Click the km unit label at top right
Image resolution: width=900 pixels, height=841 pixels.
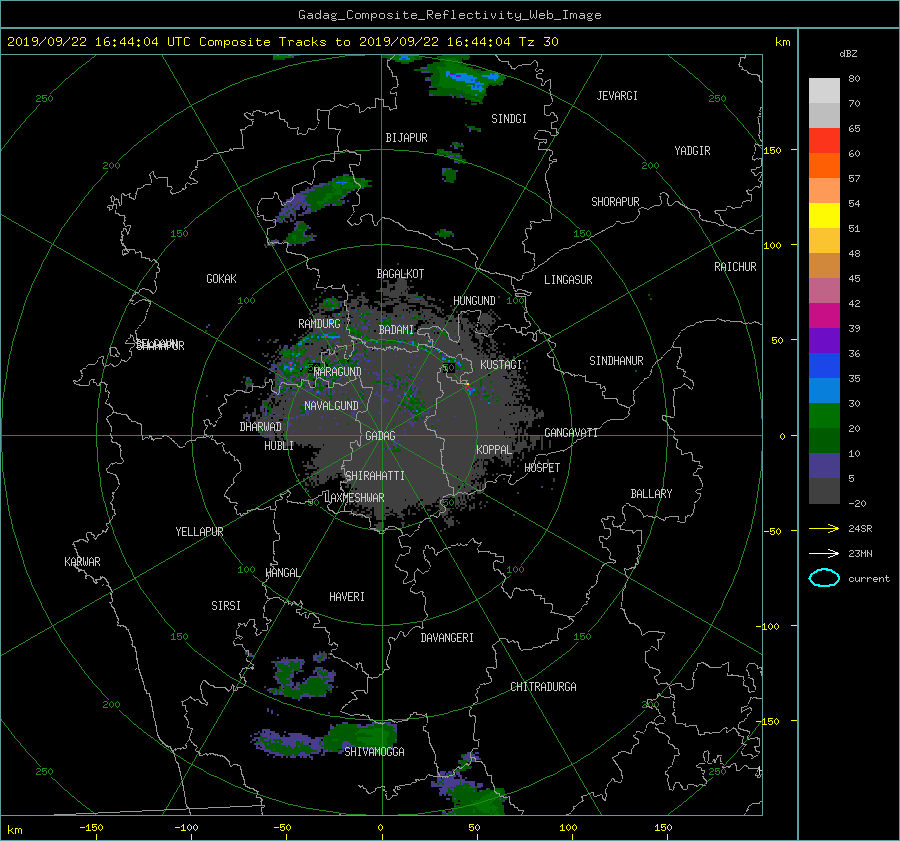coord(782,42)
